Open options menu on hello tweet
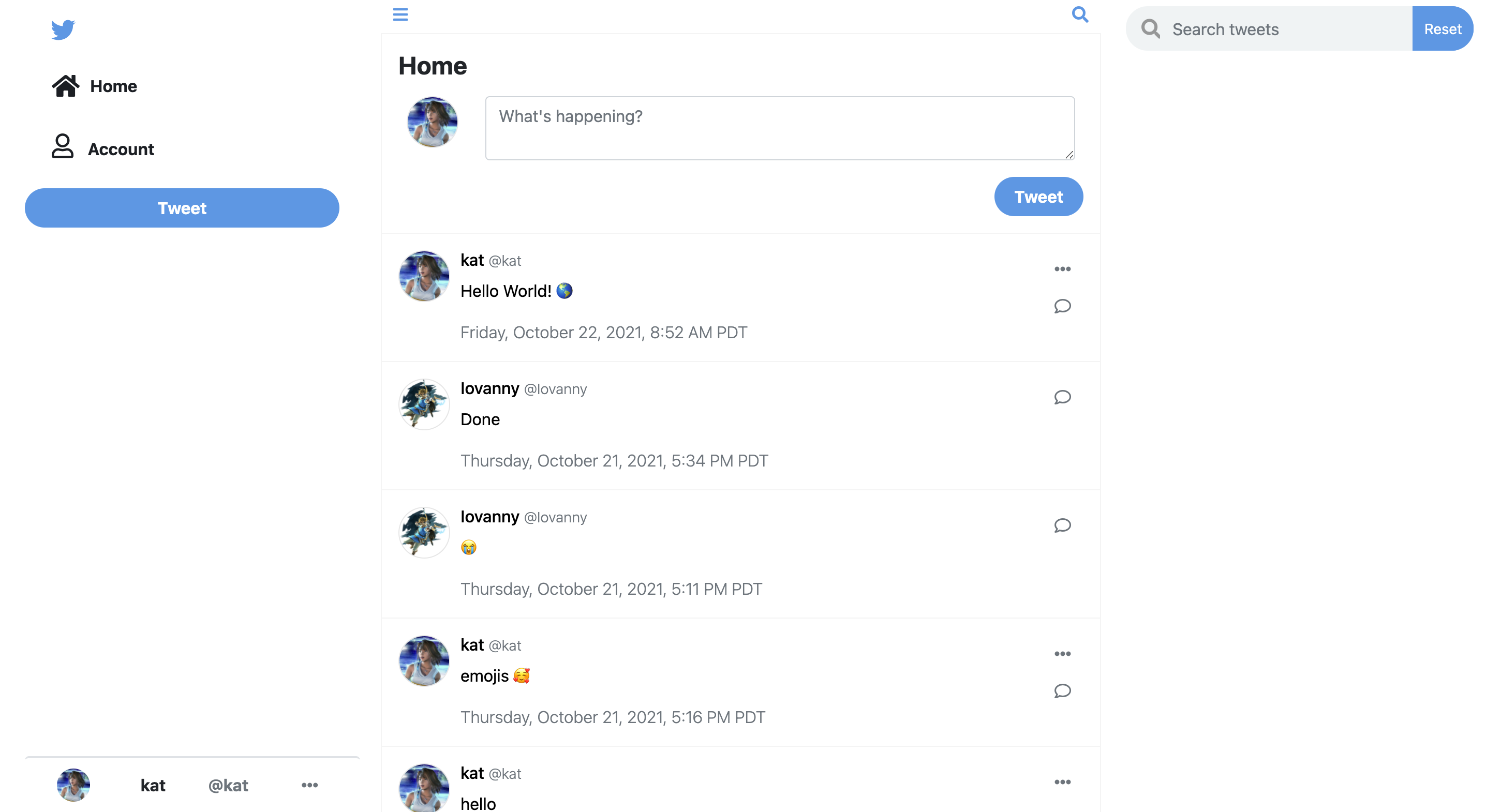The height and width of the screenshot is (812, 1486). click(1062, 781)
